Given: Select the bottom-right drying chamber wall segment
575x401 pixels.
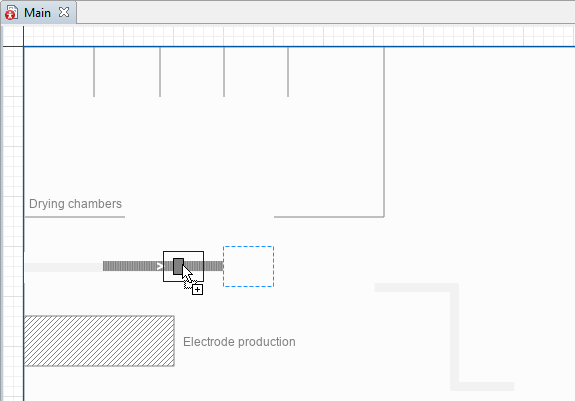Looking at the screenshot, I should 329,217.
